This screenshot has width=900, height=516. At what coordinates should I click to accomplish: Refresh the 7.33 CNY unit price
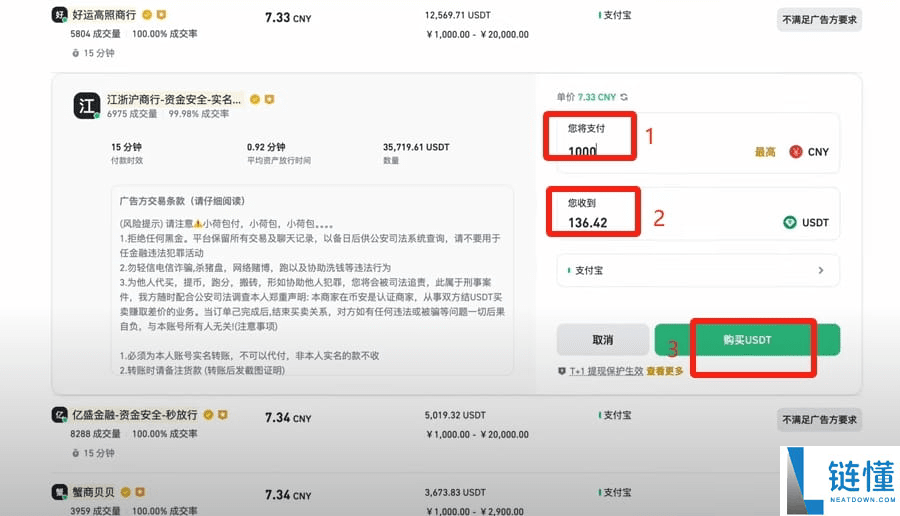624,97
